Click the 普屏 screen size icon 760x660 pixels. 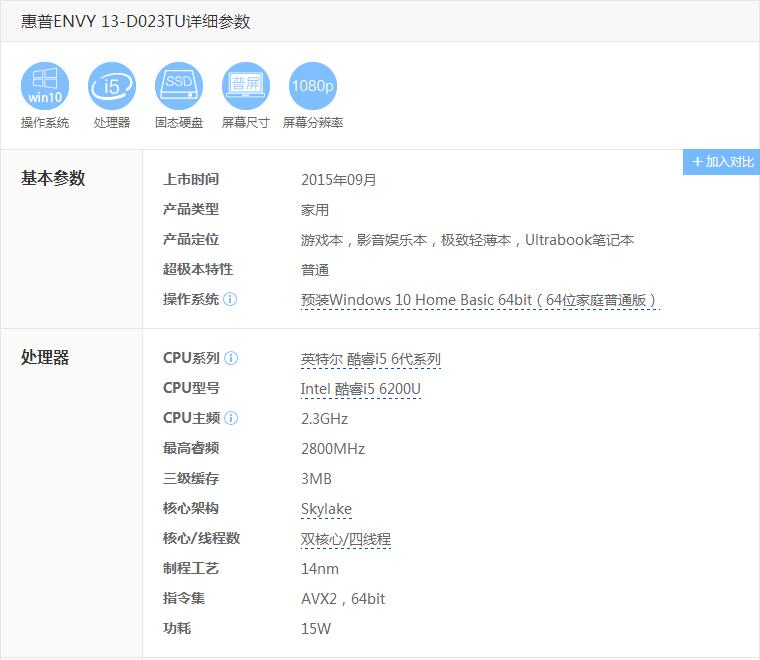(x=246, y=86)
